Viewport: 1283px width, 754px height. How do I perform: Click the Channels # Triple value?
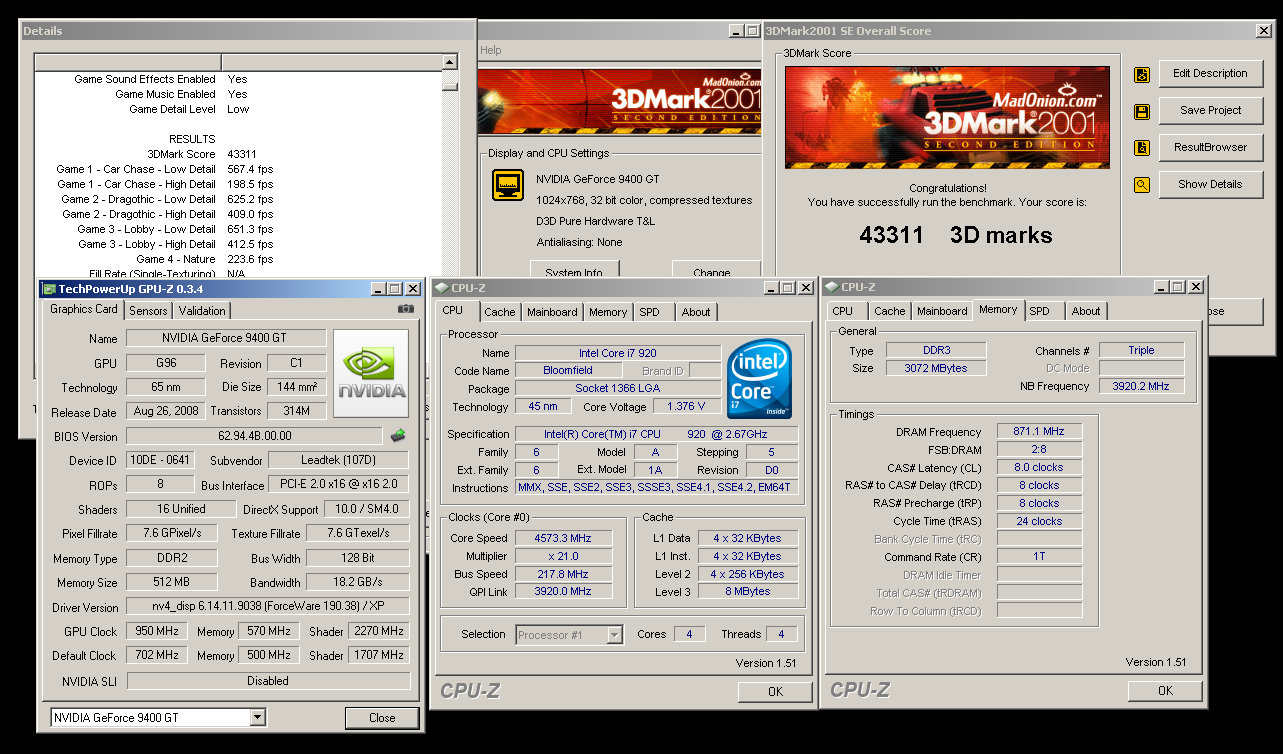[x=1141, y=351]
